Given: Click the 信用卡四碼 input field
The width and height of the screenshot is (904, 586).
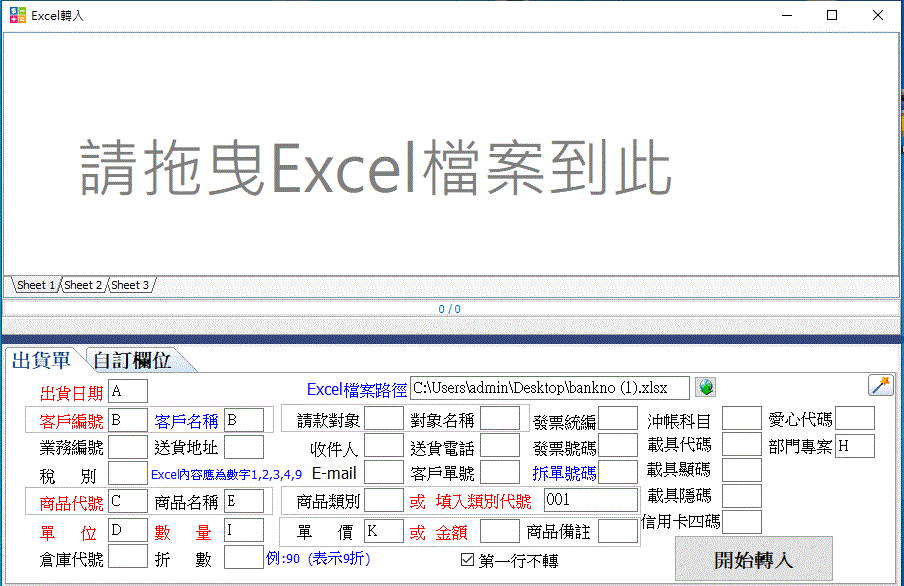Looking at the screenshot, I should [742, 522].
